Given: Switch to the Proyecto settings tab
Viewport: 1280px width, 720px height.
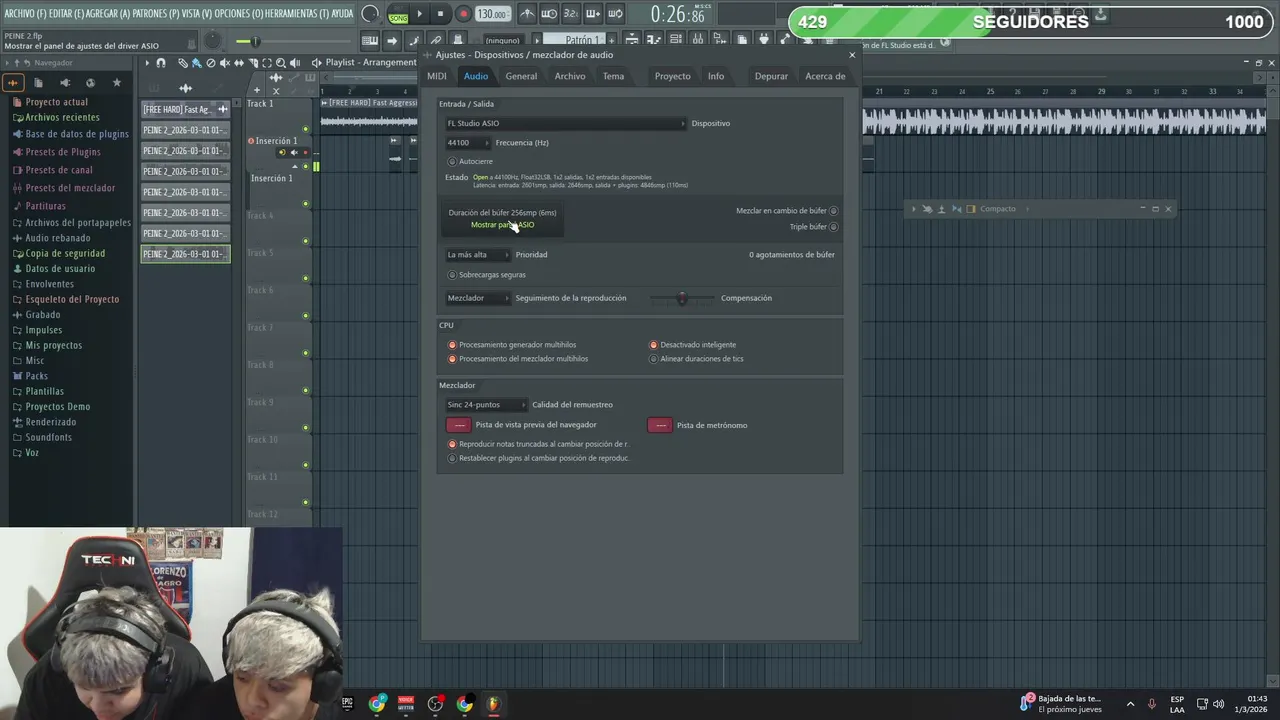Looking at the screenshot, I should [x=672, y=76].
